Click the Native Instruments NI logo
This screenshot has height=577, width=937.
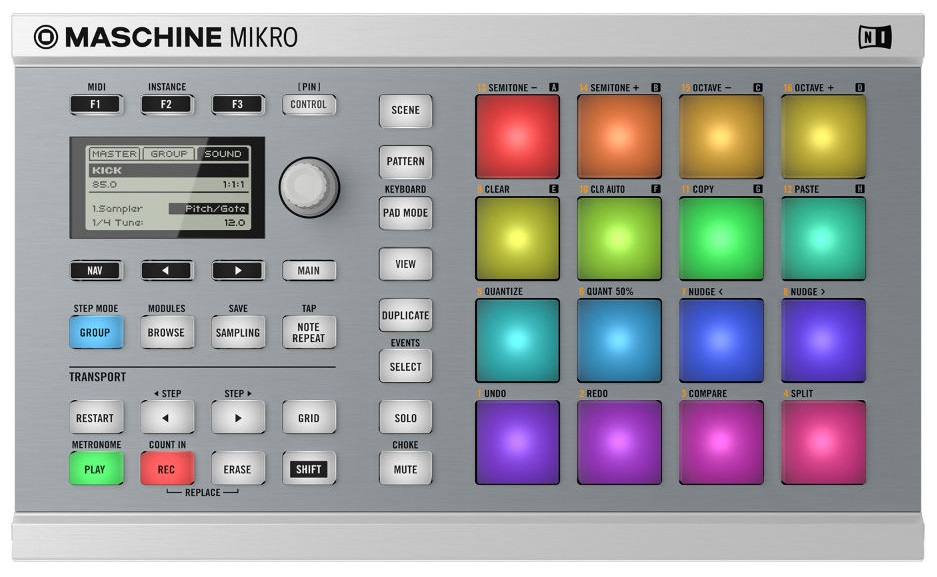coord(875,37)
